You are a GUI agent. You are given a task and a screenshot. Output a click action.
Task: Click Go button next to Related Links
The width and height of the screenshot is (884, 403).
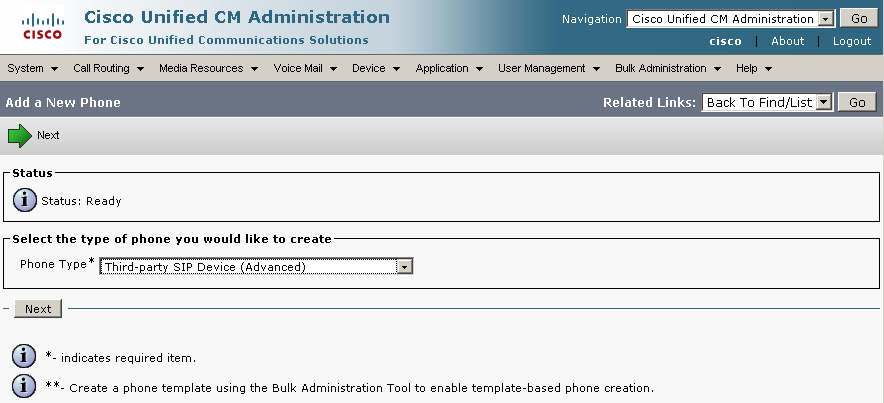click(856, 102)
